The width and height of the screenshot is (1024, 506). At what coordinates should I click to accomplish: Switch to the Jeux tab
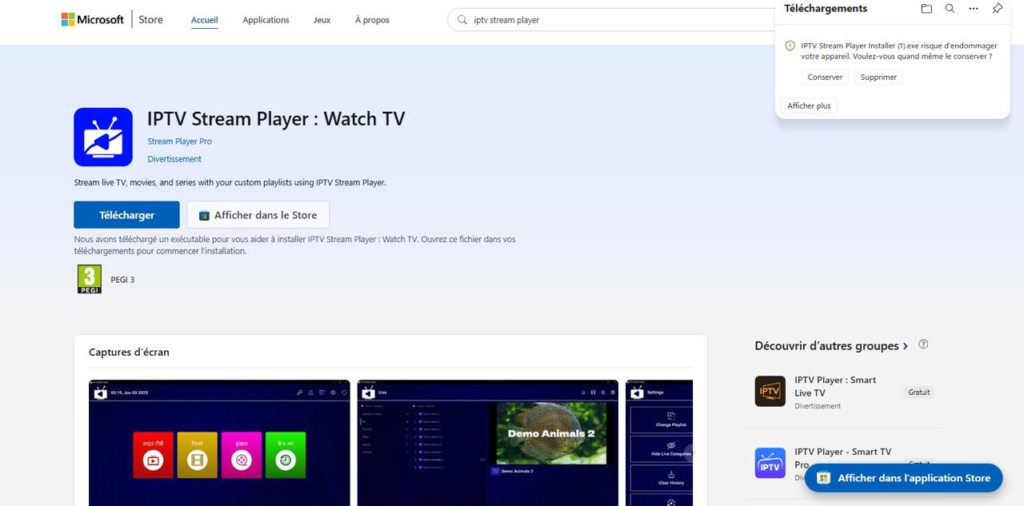322,20
